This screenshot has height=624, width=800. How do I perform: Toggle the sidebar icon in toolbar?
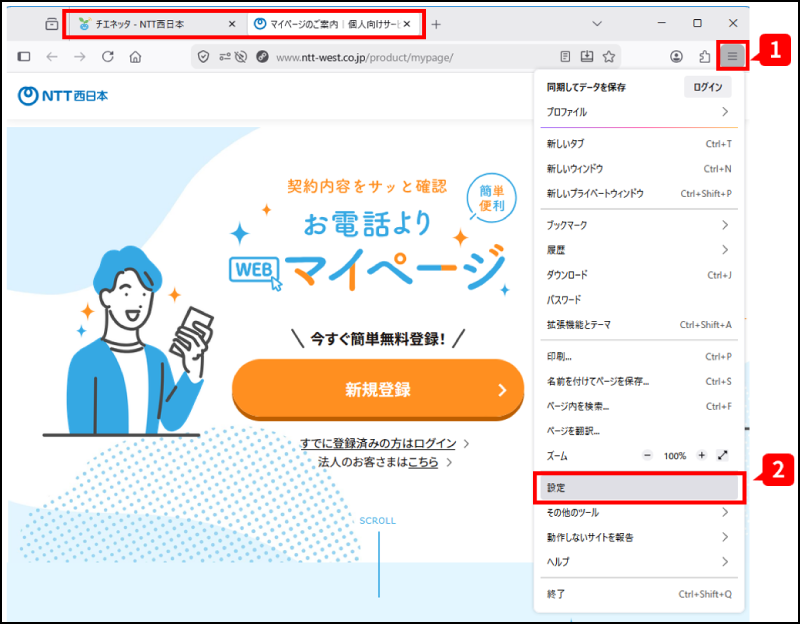[x=24, y=57]
